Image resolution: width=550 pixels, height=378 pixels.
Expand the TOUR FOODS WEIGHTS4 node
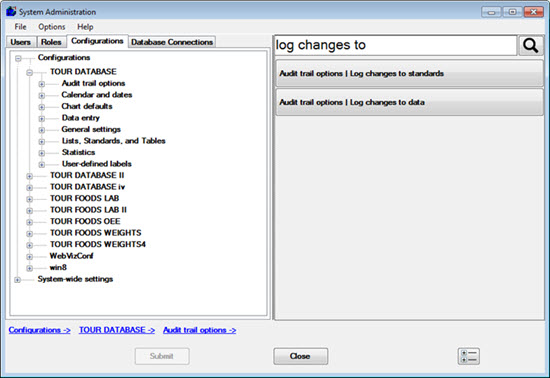[29, 245]
